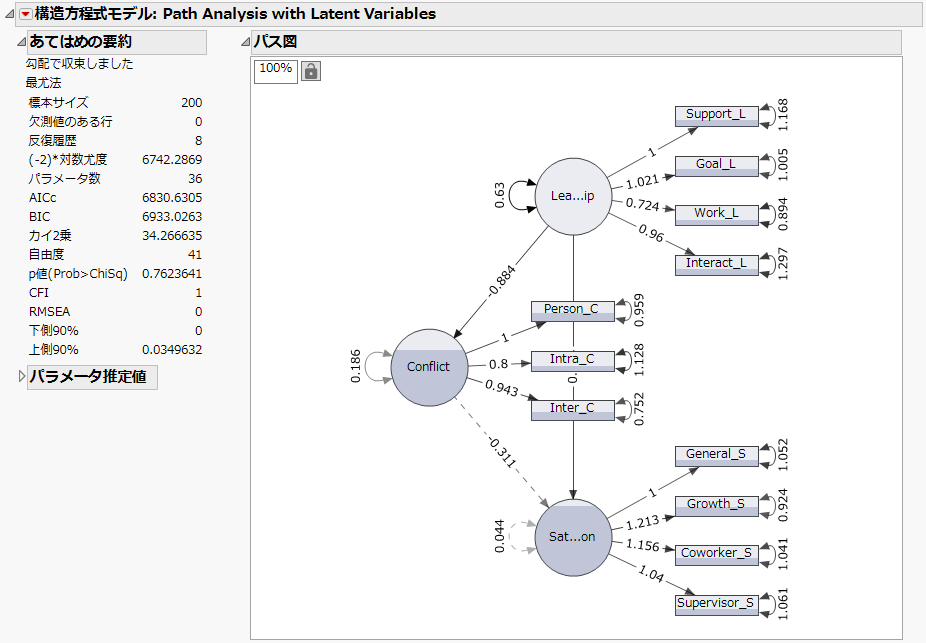This screenshot has height=643, width=926.
Task: Select the Lea...ip latent variable circle
Action: pyautogui.click(x=573, y=196)
